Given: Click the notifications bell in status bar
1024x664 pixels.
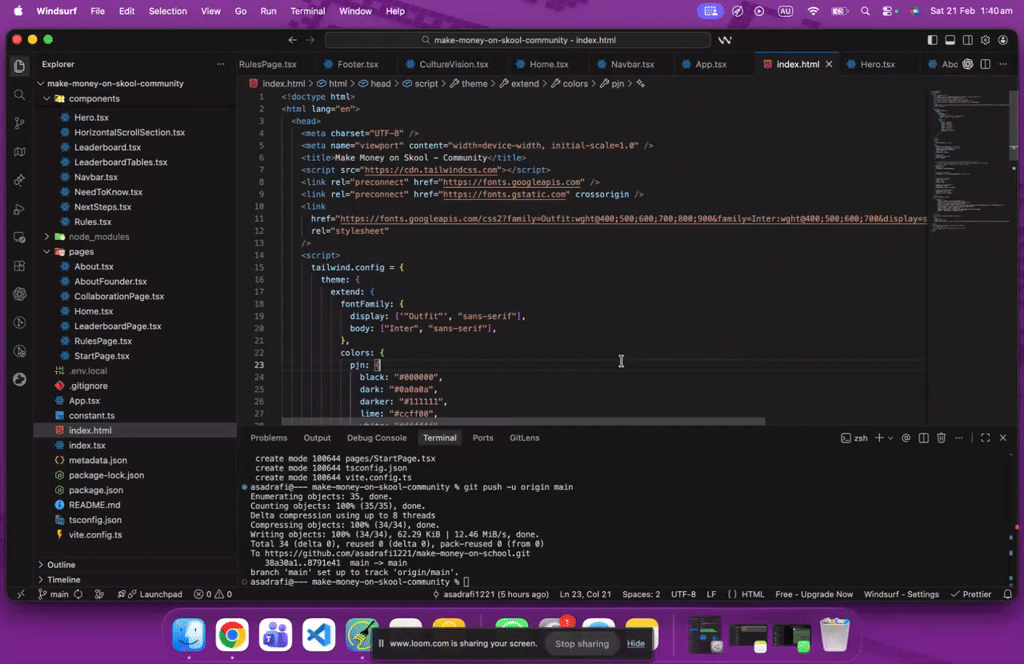Looking at the screenshot, I should tap(1008, 594).
